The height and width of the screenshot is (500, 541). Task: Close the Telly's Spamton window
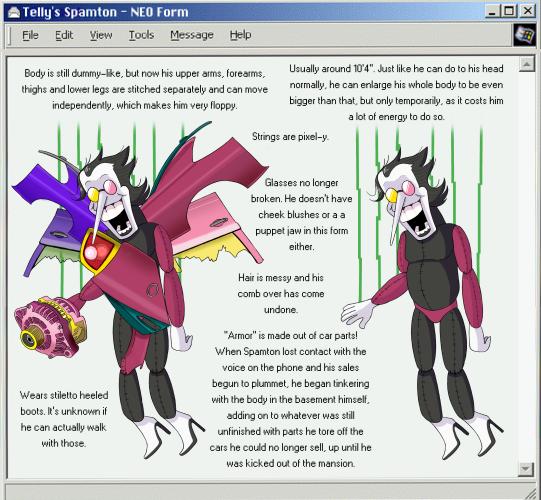point(527,11)
